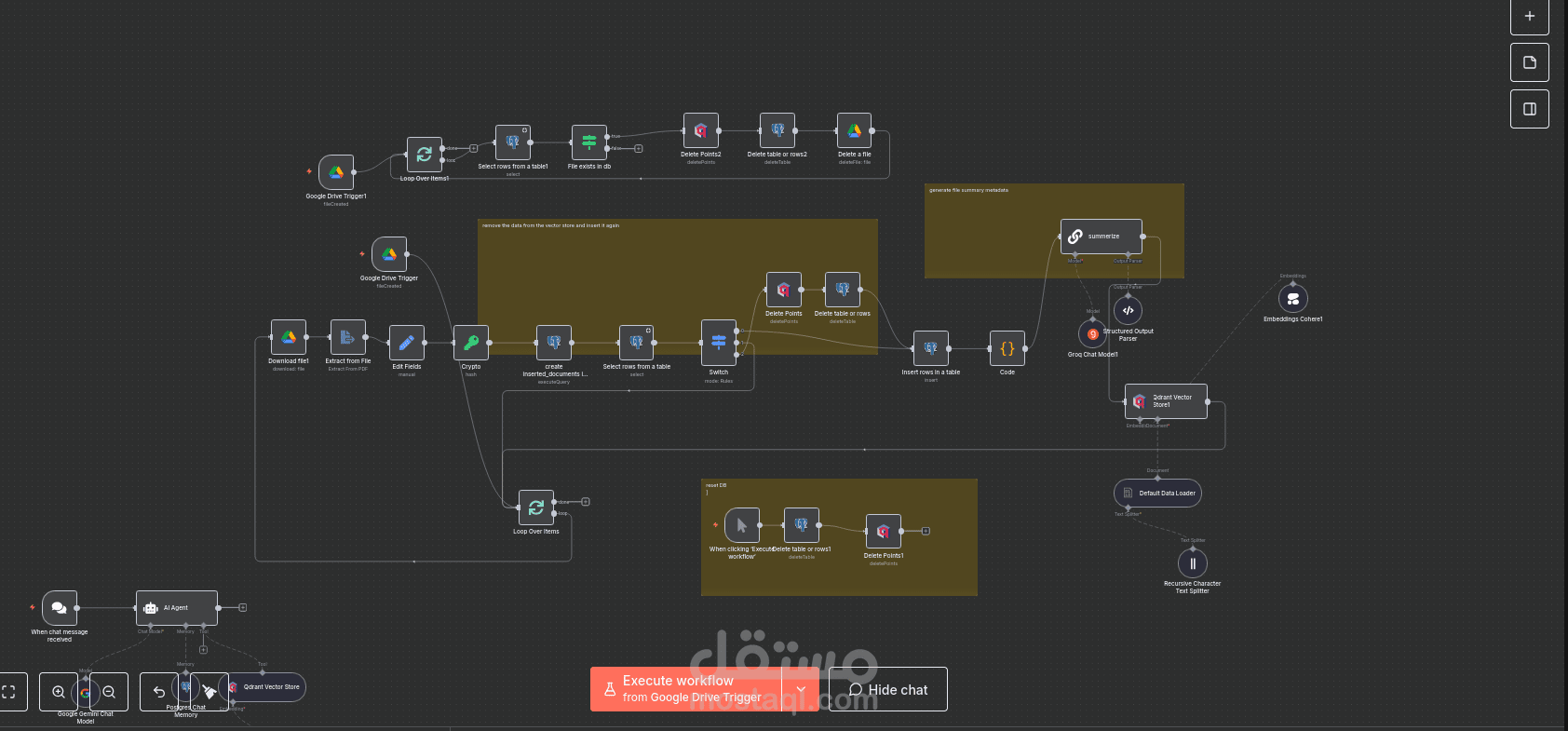This screenshot has width=1568, height=731.
Task: Open the Qdrant Vector Store1 node
Action: tap(1166, 401)
